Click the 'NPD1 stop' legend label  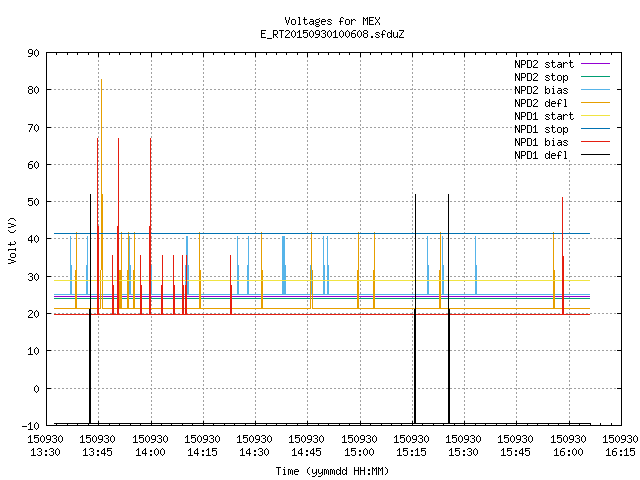541,129
